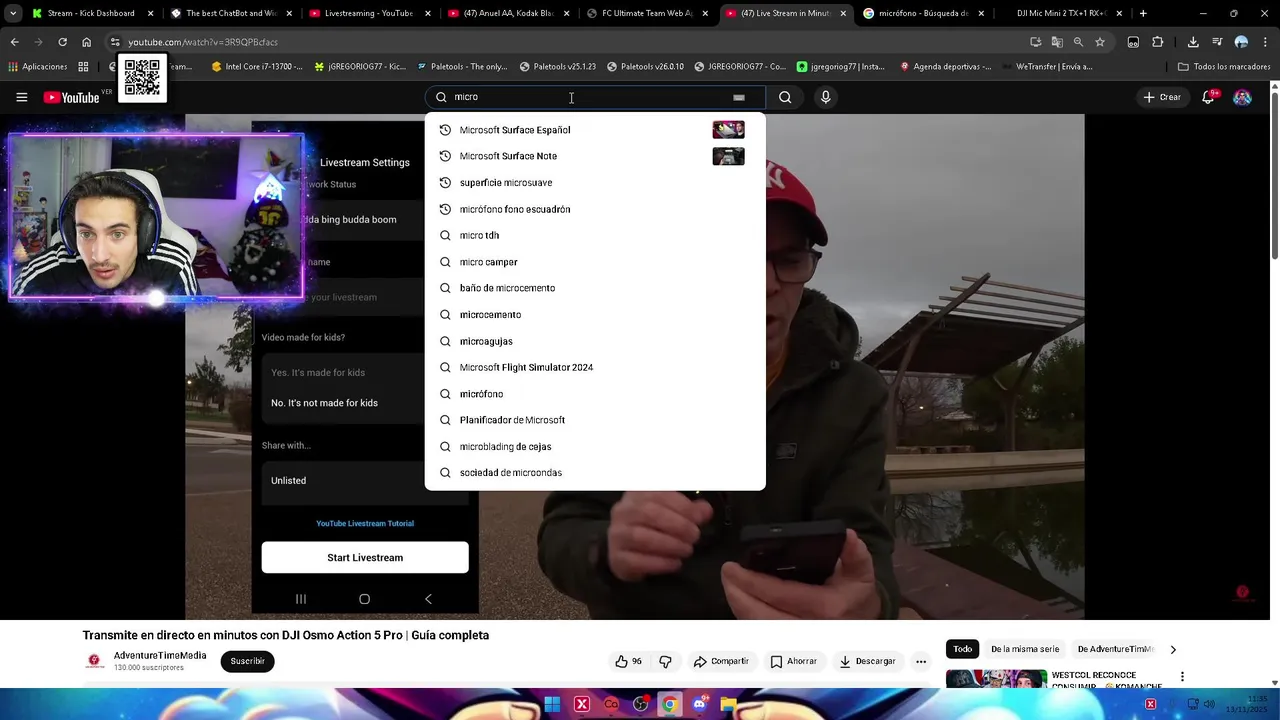Click the Descargar button
1280x720 pixels.
click(x=867, y=661)
